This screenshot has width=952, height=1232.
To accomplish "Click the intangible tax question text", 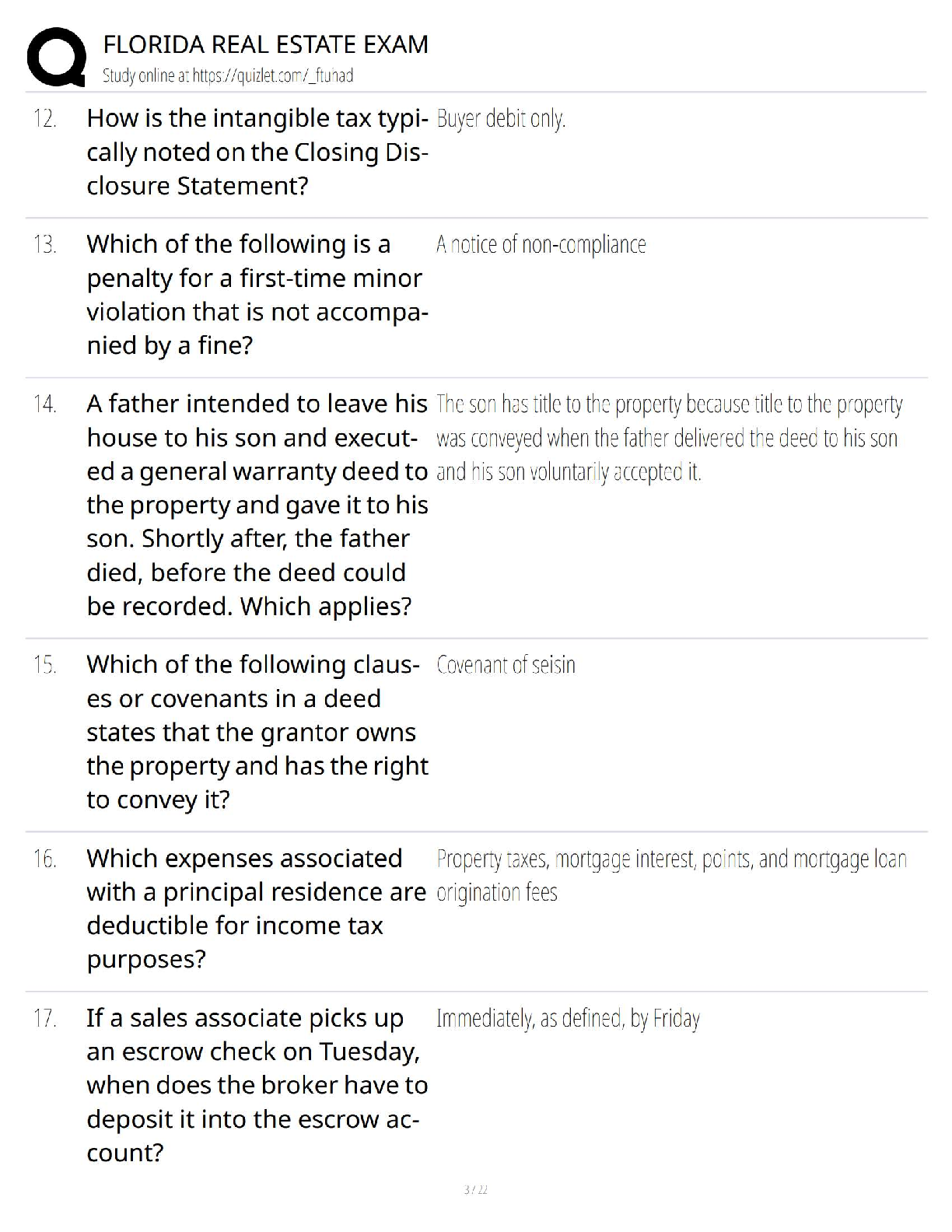I will 257,152.
